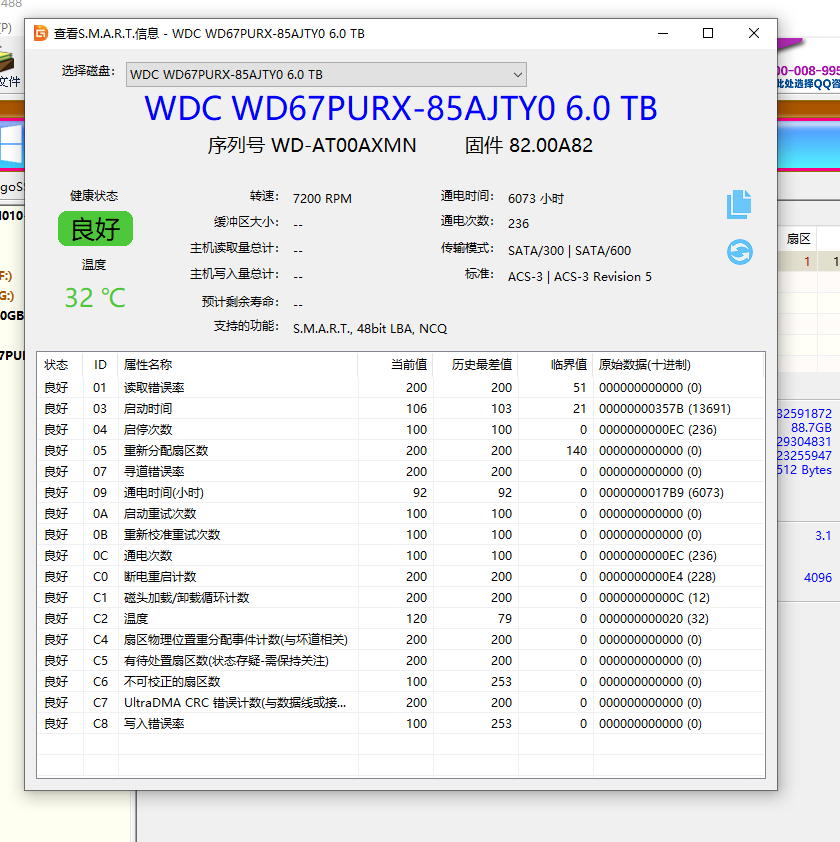This screenshot has width=840, height=842.
Task: Select the 通电时间(小时) attribute row
Action: [164, 493]
